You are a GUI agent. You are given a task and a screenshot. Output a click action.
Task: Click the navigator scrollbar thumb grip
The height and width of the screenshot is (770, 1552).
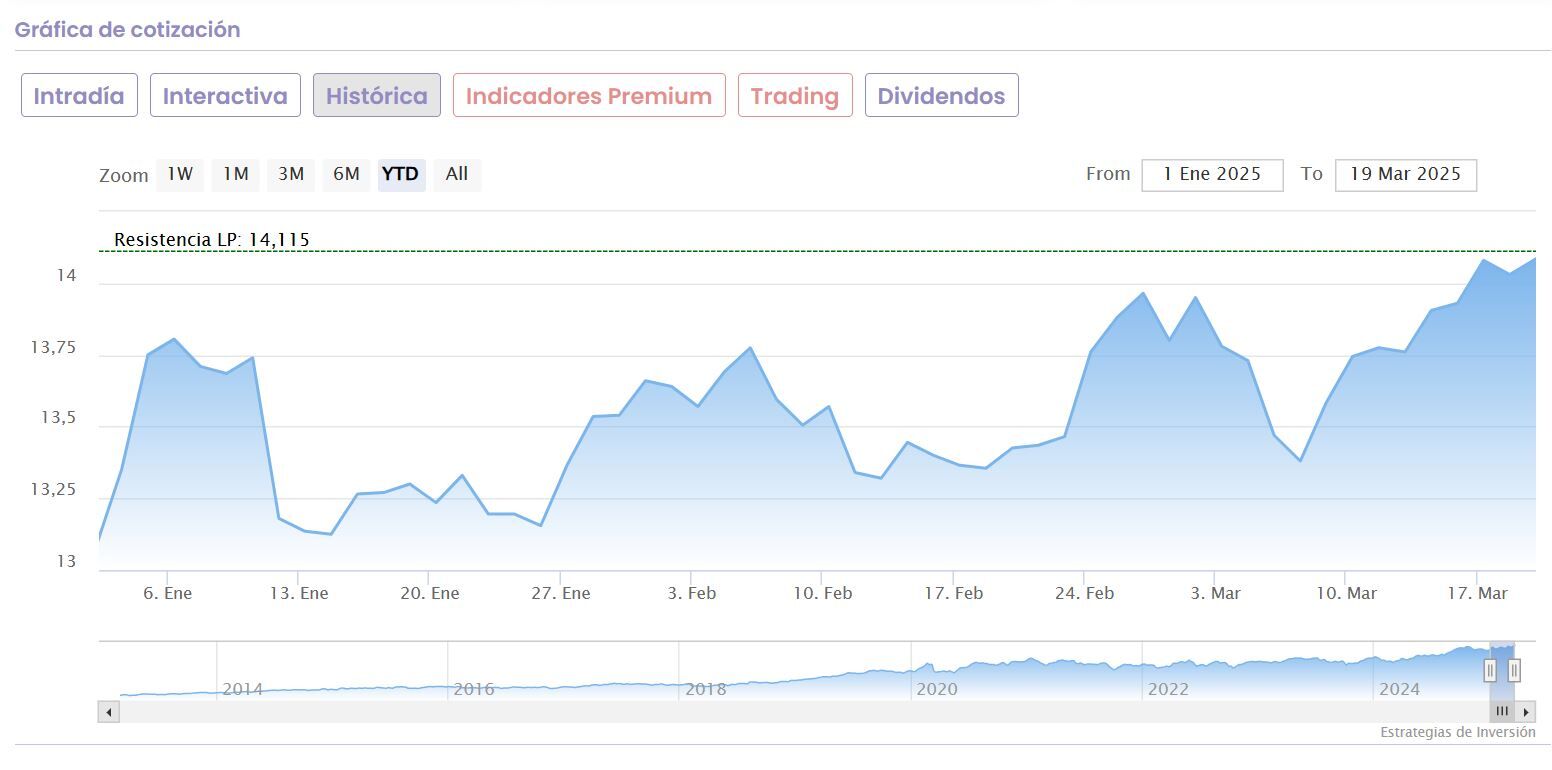[1502, 712]
